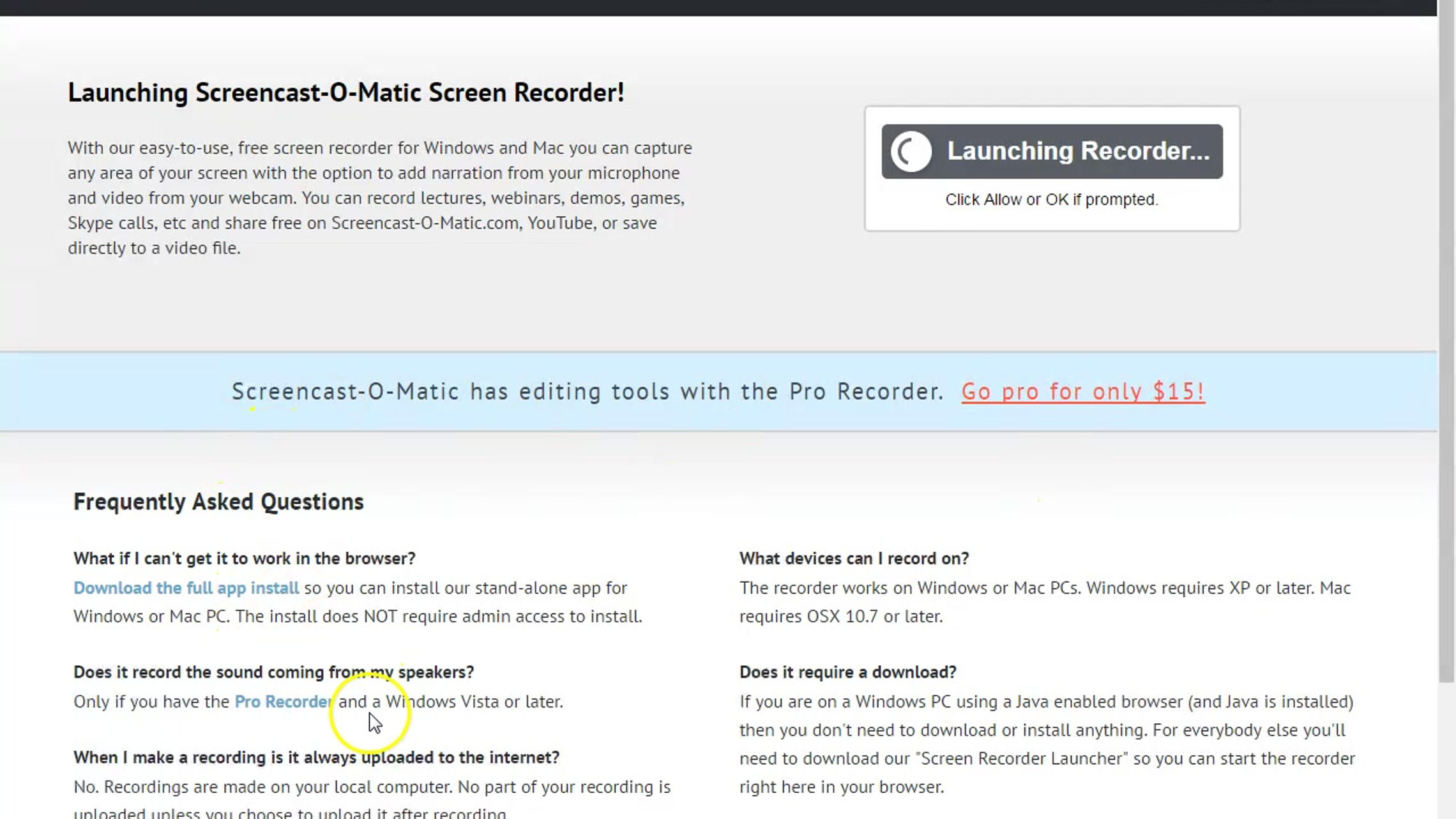Click the banner text 'Screencast-O-Matic has editing tools with the Pro Recorder.'

click(x=588, y=392)
